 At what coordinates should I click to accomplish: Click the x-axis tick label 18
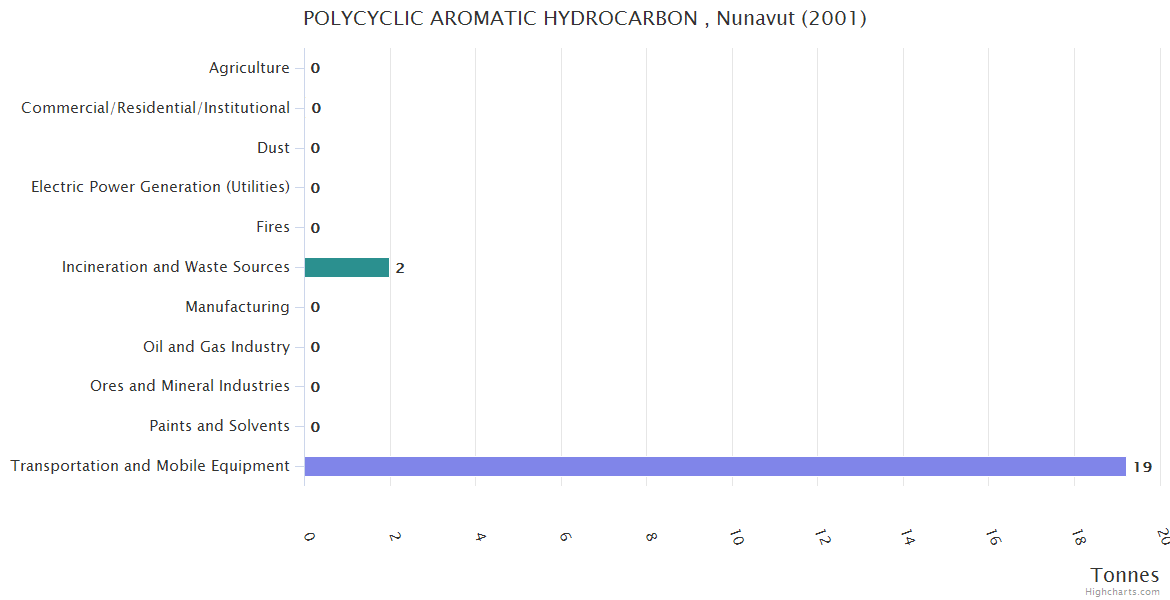click(x=1078, y=537)
